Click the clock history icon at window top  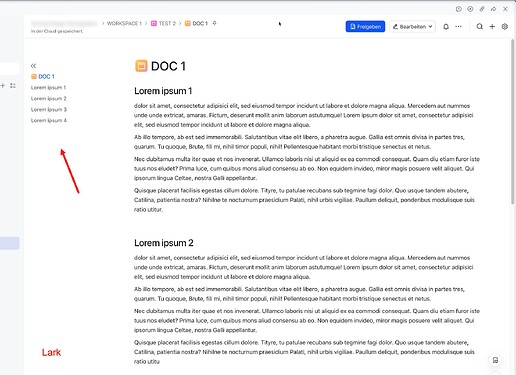point(459,9)
